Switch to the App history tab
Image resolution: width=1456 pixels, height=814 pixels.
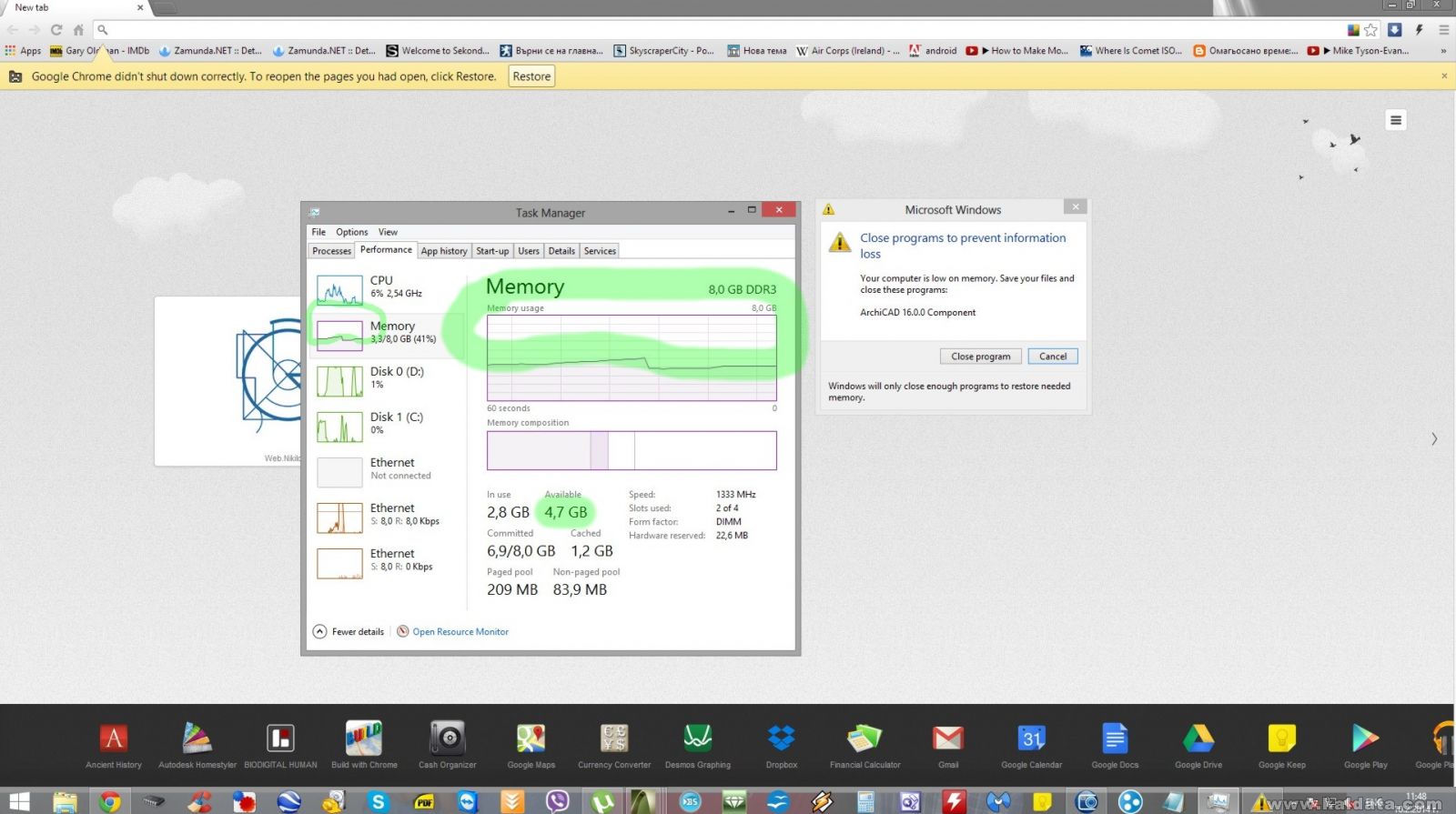coord(444,251)
